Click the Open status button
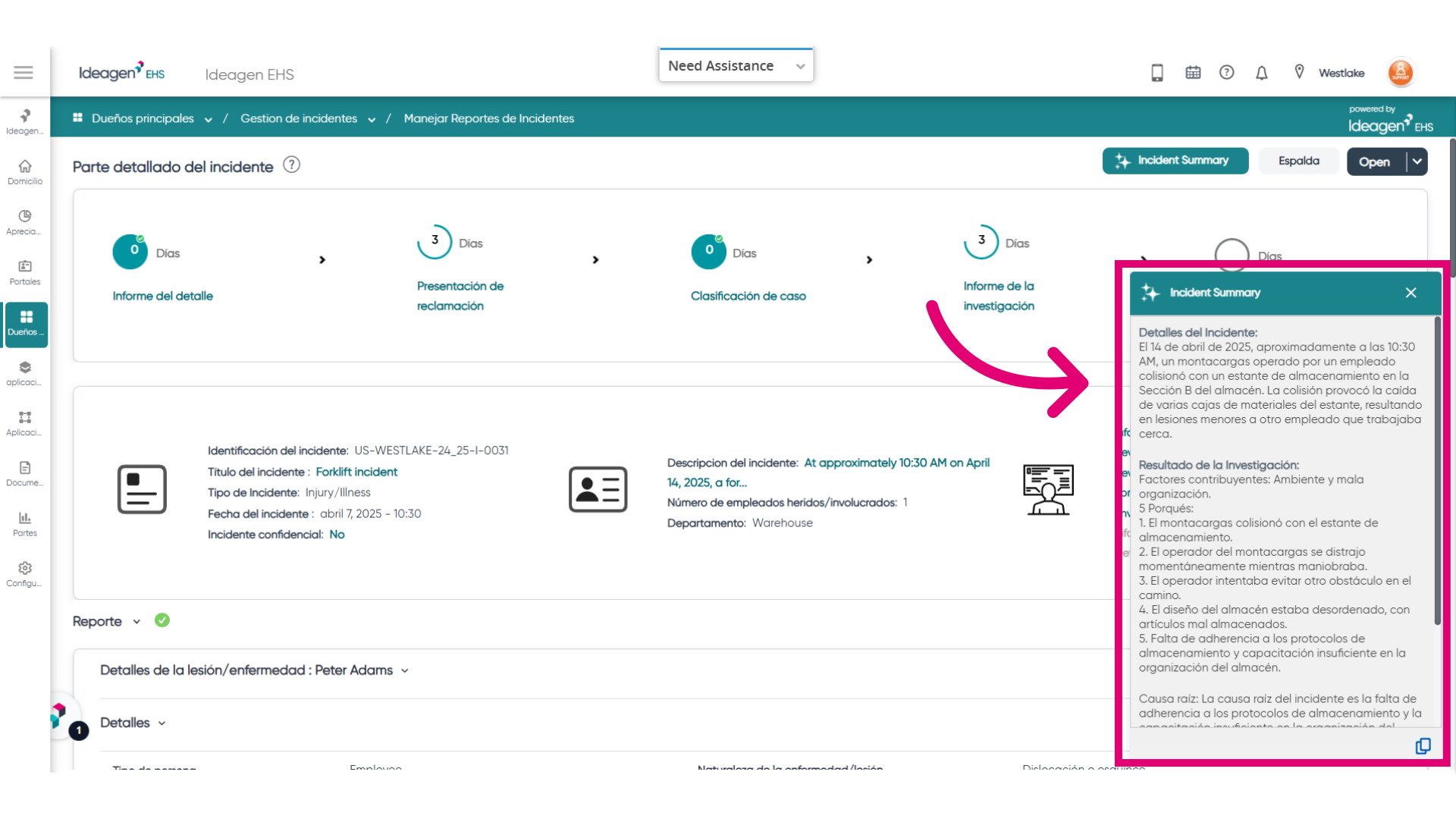1456x819 pixels. pos(1375,162)
